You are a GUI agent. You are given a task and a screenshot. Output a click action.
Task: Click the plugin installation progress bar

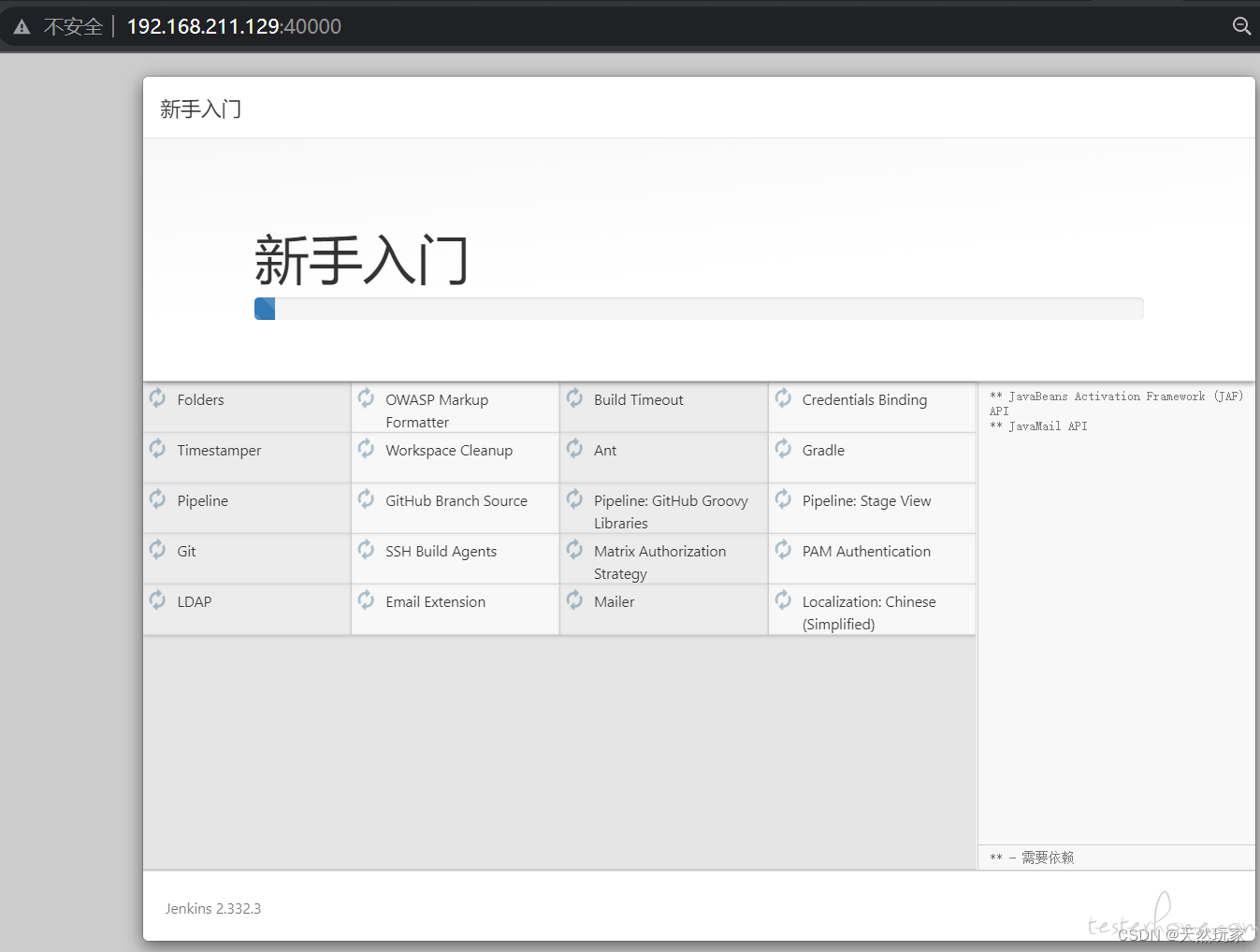[699, 309]
